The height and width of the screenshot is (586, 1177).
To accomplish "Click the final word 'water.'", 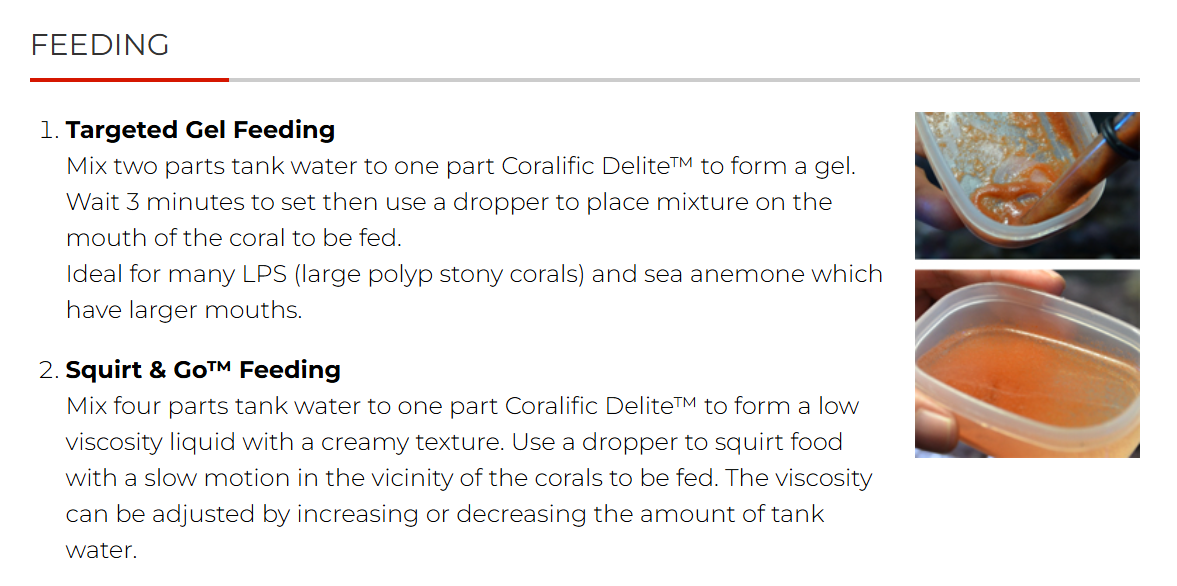I will click(x=101, y=550).
